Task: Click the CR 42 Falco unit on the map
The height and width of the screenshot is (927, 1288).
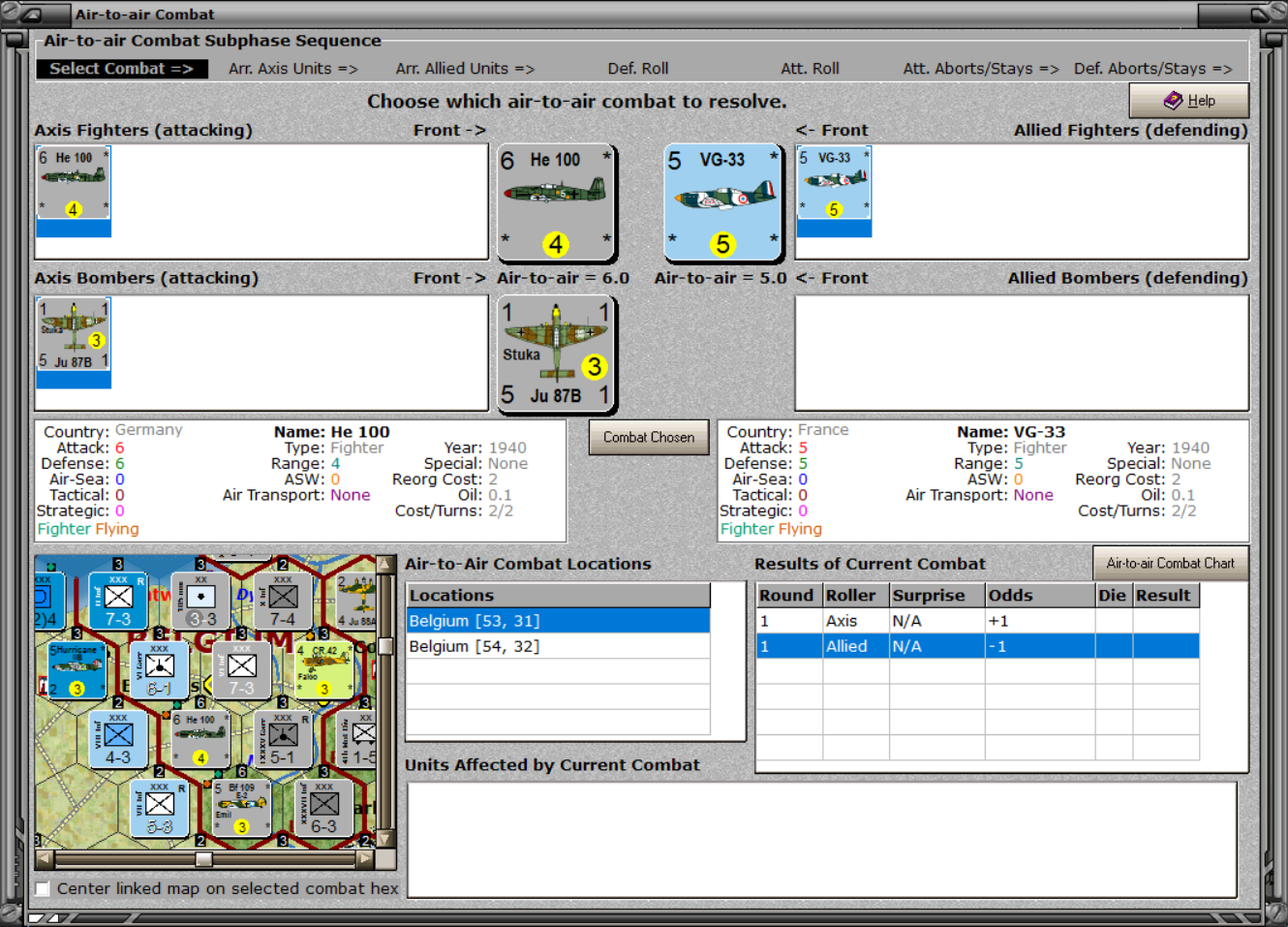Action: [324, 670]
